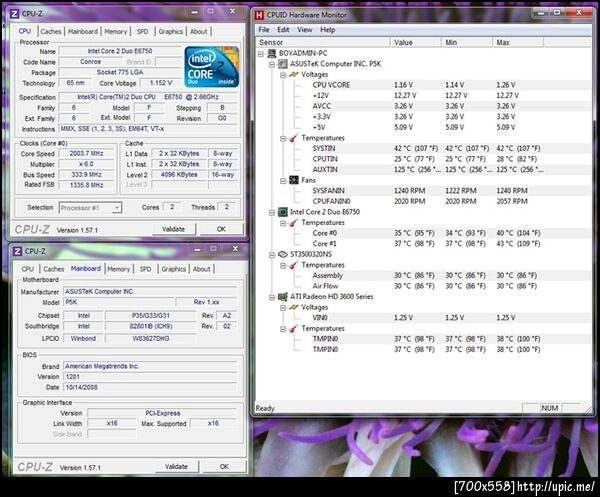Open the Help menu in Hardware Monitor
Image resolution: width=600 pixels, height=497 pixels.
tap(328, 30)
